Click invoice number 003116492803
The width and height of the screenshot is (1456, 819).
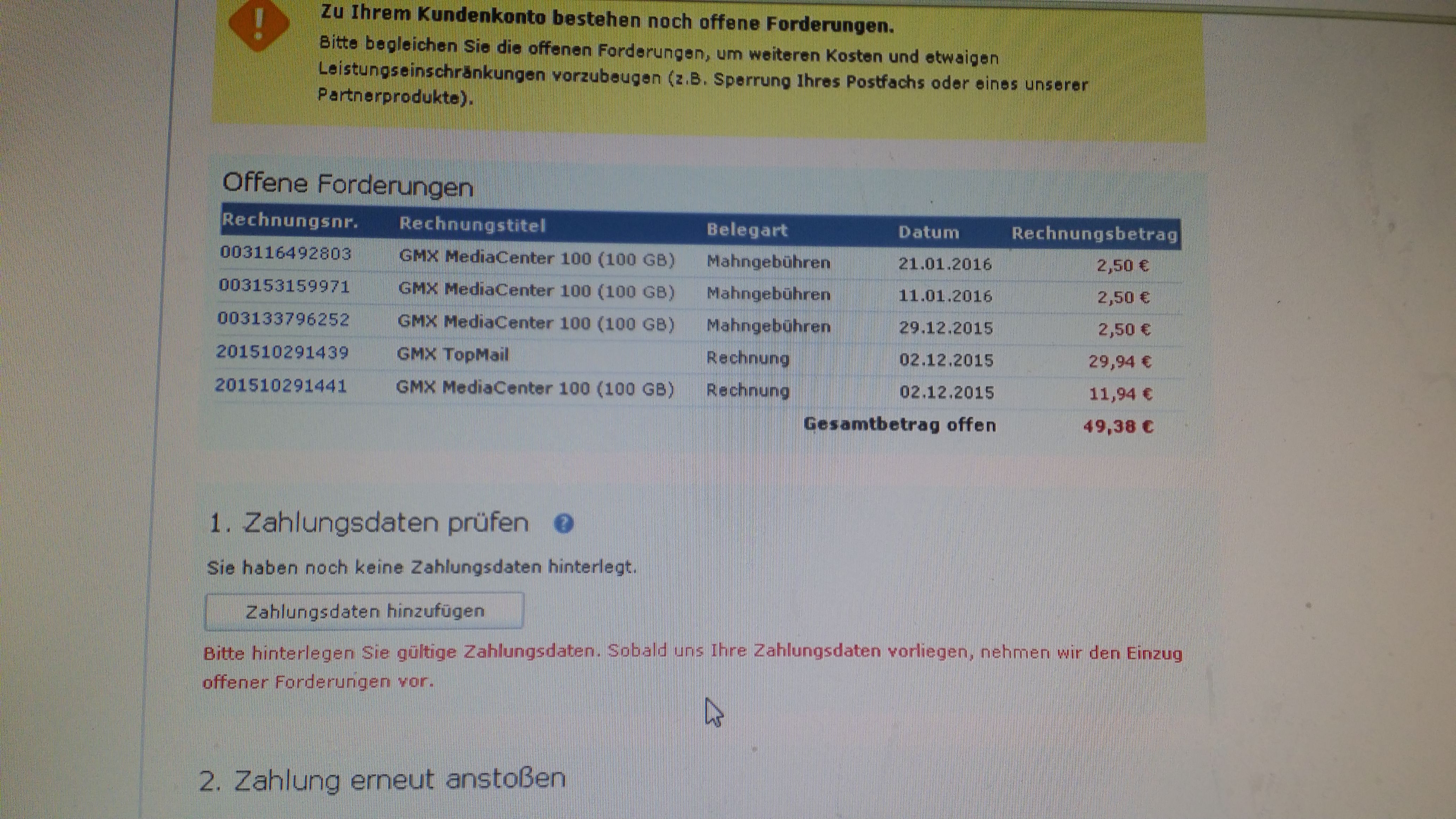click(286, 253)
